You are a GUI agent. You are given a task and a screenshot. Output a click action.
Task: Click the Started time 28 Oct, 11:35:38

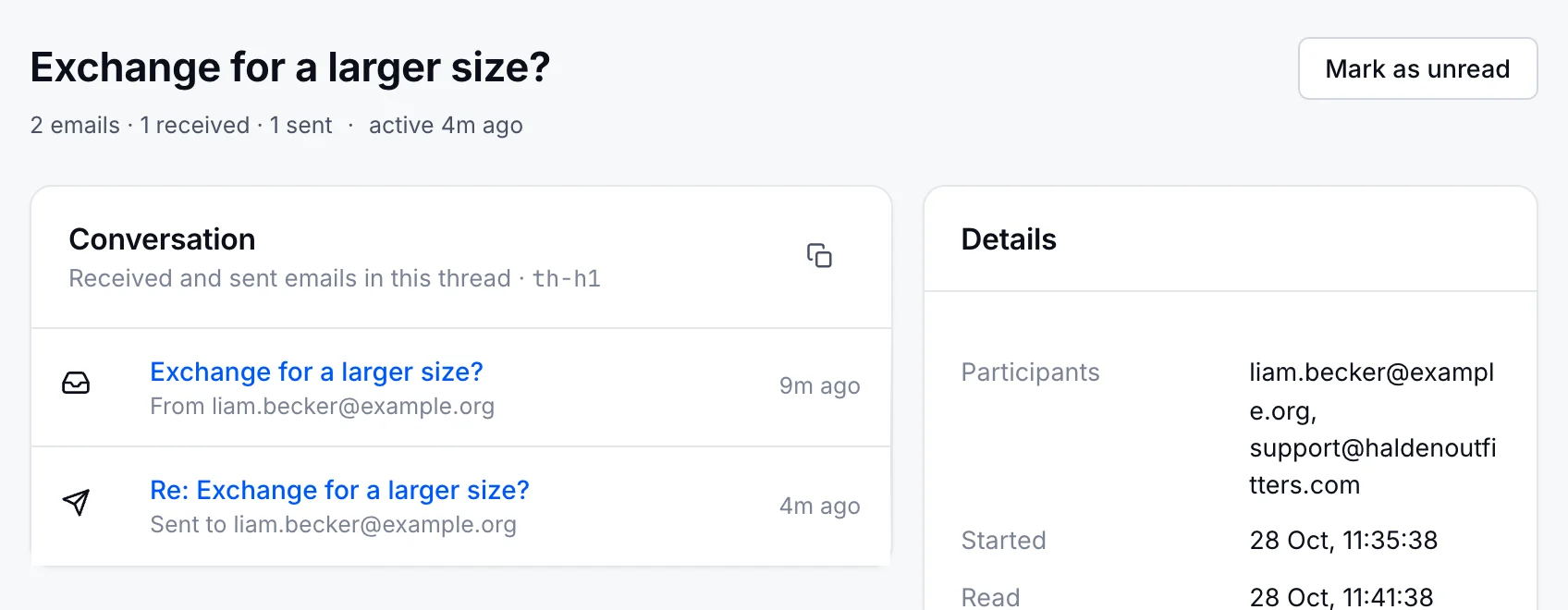tap(1343, 540)
